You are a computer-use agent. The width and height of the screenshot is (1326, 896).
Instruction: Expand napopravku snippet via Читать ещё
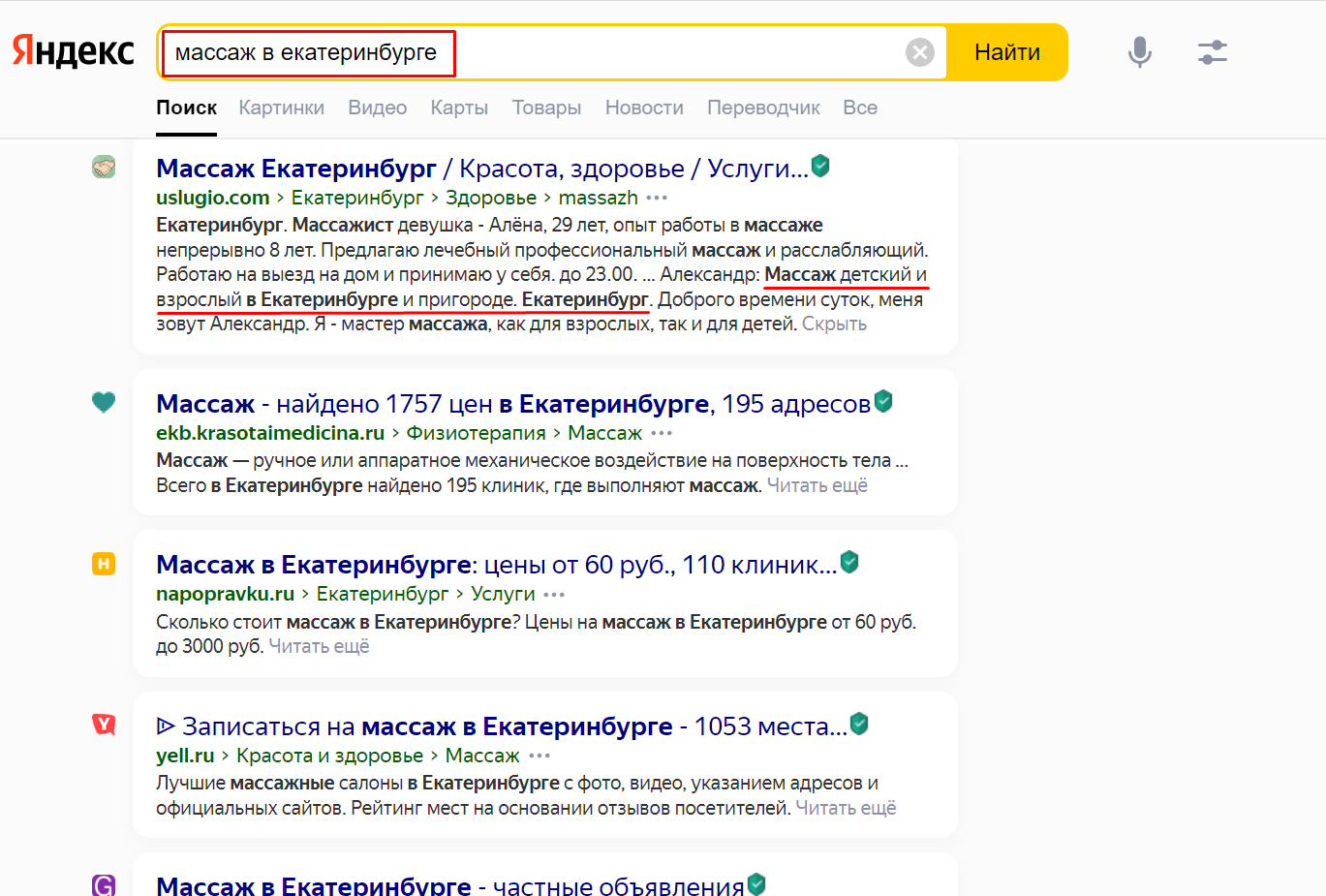pos(319,646)
